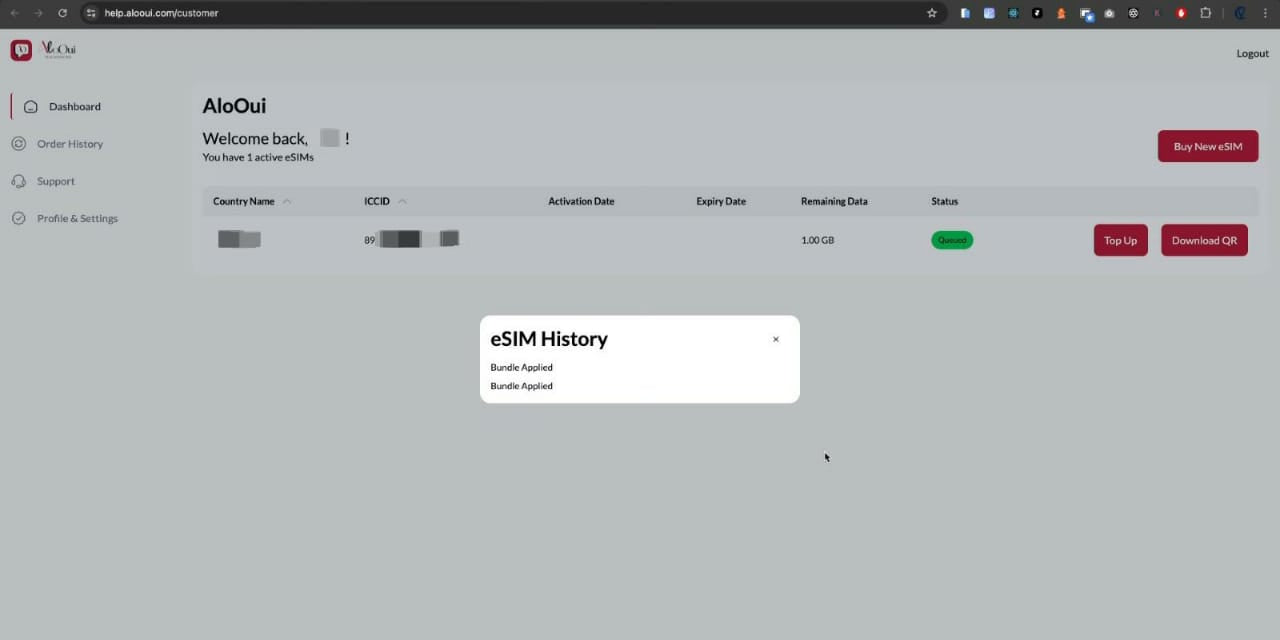
Task: Log out using the Logout link
Action: [x=1252, y=53]
